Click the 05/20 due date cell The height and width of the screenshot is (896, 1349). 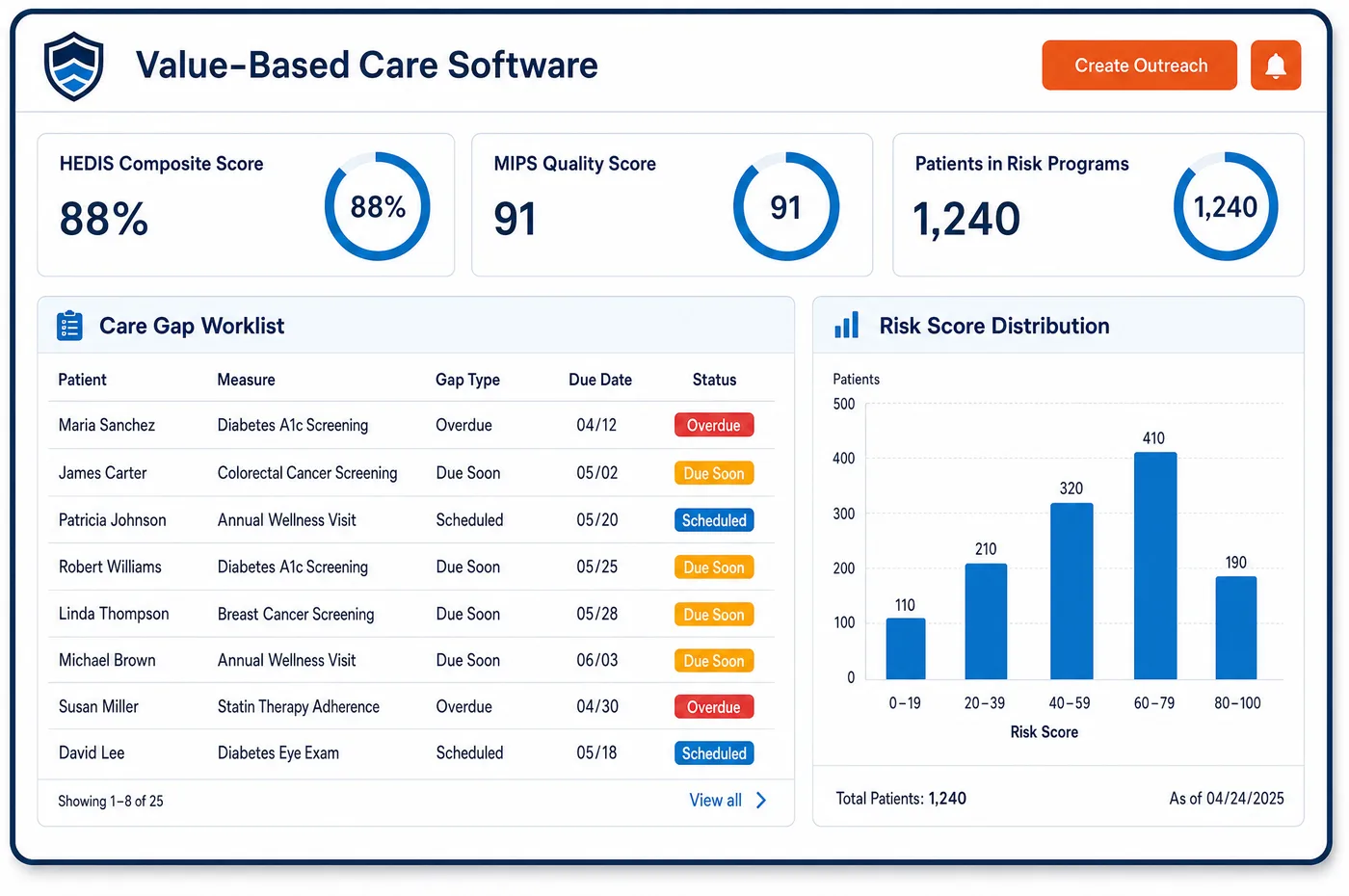(597, 520)
